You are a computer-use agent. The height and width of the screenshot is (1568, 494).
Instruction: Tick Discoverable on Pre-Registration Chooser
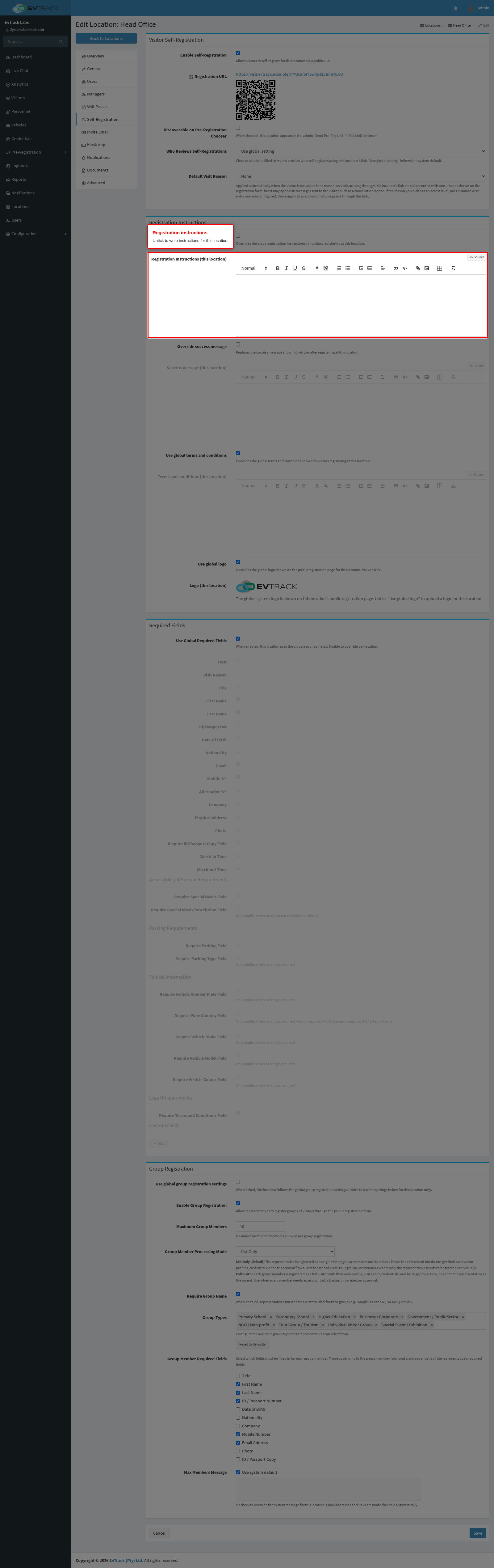point(238,128)
